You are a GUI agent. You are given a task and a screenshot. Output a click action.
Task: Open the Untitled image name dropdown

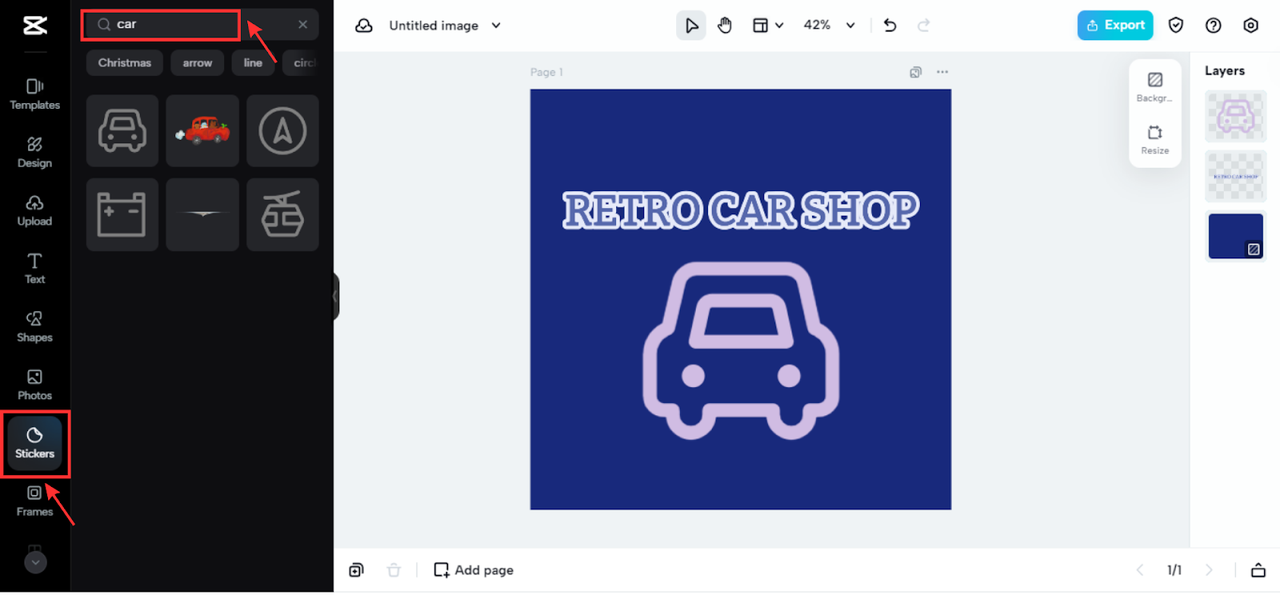[x=445, y=25]
